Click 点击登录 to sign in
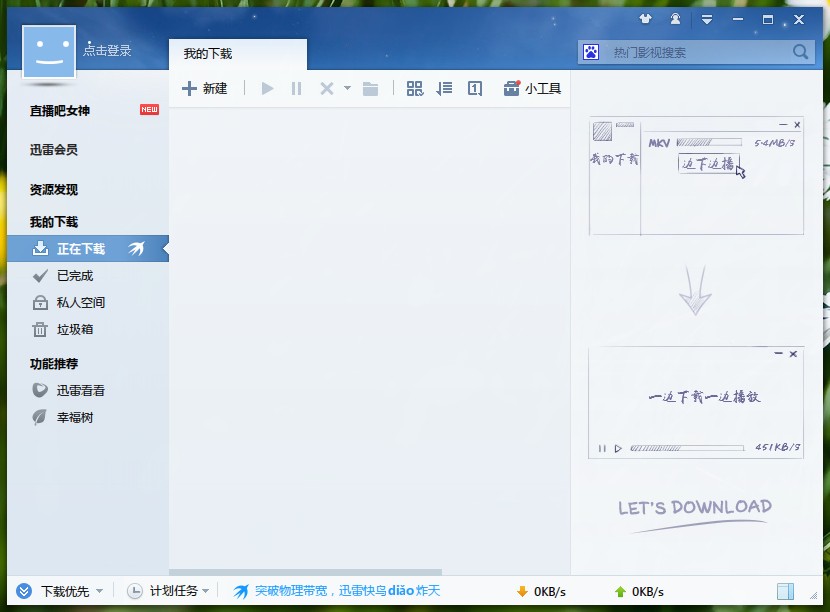 107,51
